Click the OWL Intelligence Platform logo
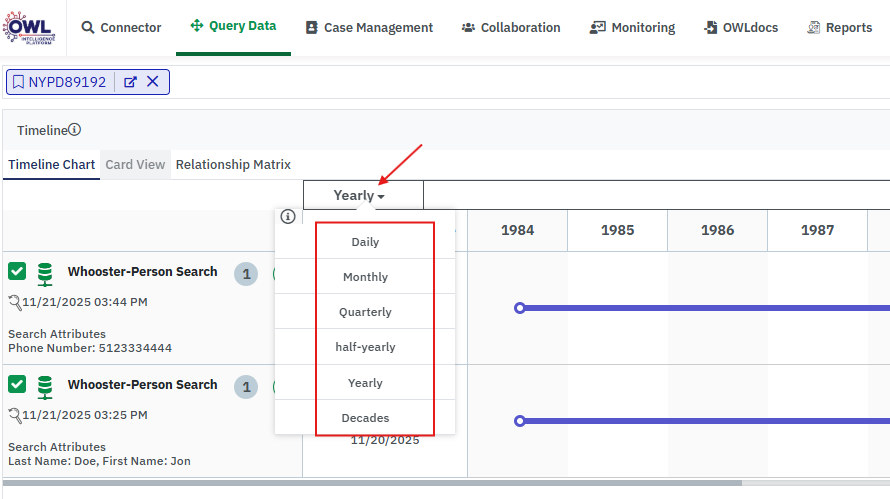Image resolution: width=890 pixels, height=499 pixels. click(x=29, y=26)
